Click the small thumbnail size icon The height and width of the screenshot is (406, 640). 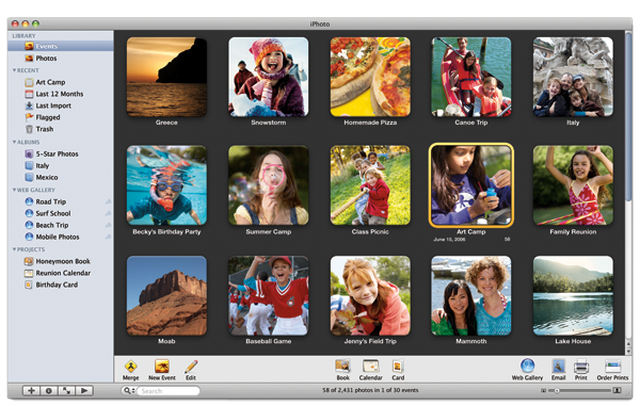pyautogui.click(x=543, y=391)
